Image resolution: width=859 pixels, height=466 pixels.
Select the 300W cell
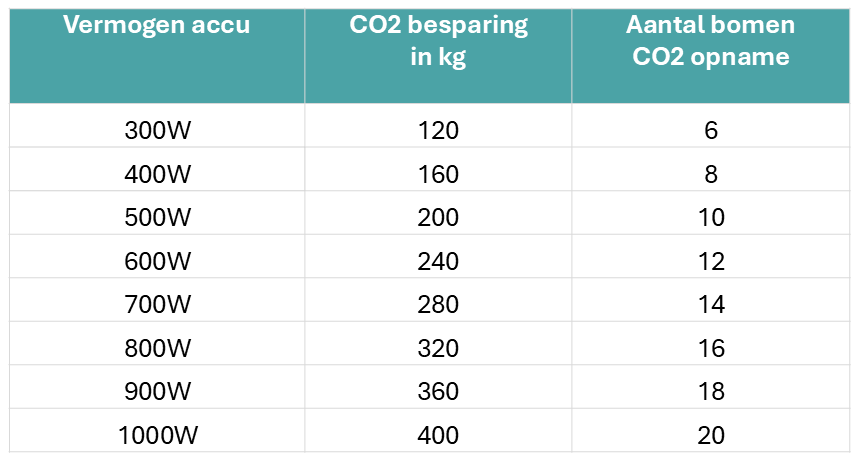click(x=158, y=130)
